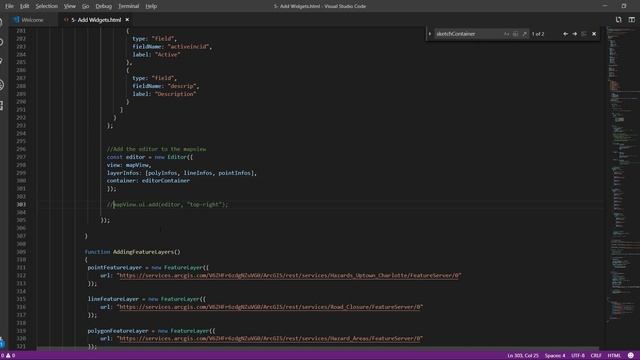This screenshot has height=360, width=640.
Task: Open the Debug view in activity bar
Action: tap(2, 85)
